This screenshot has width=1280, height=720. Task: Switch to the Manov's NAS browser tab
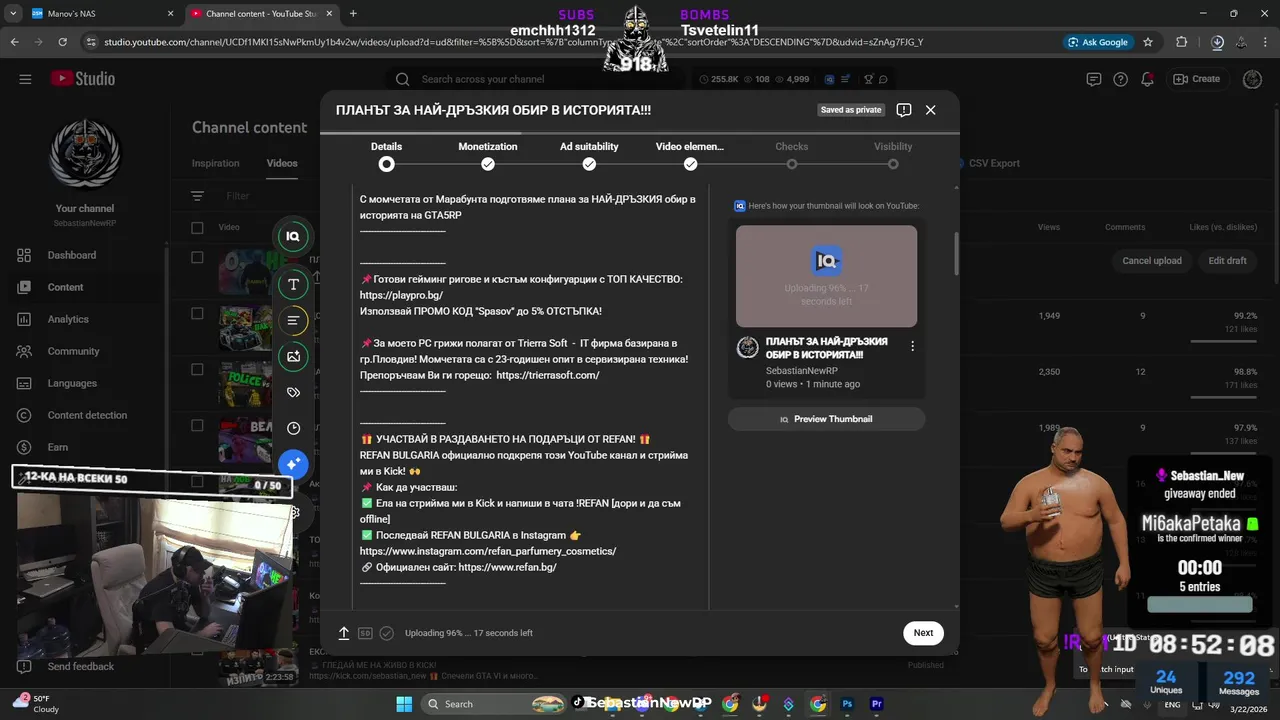click(100, 14)
